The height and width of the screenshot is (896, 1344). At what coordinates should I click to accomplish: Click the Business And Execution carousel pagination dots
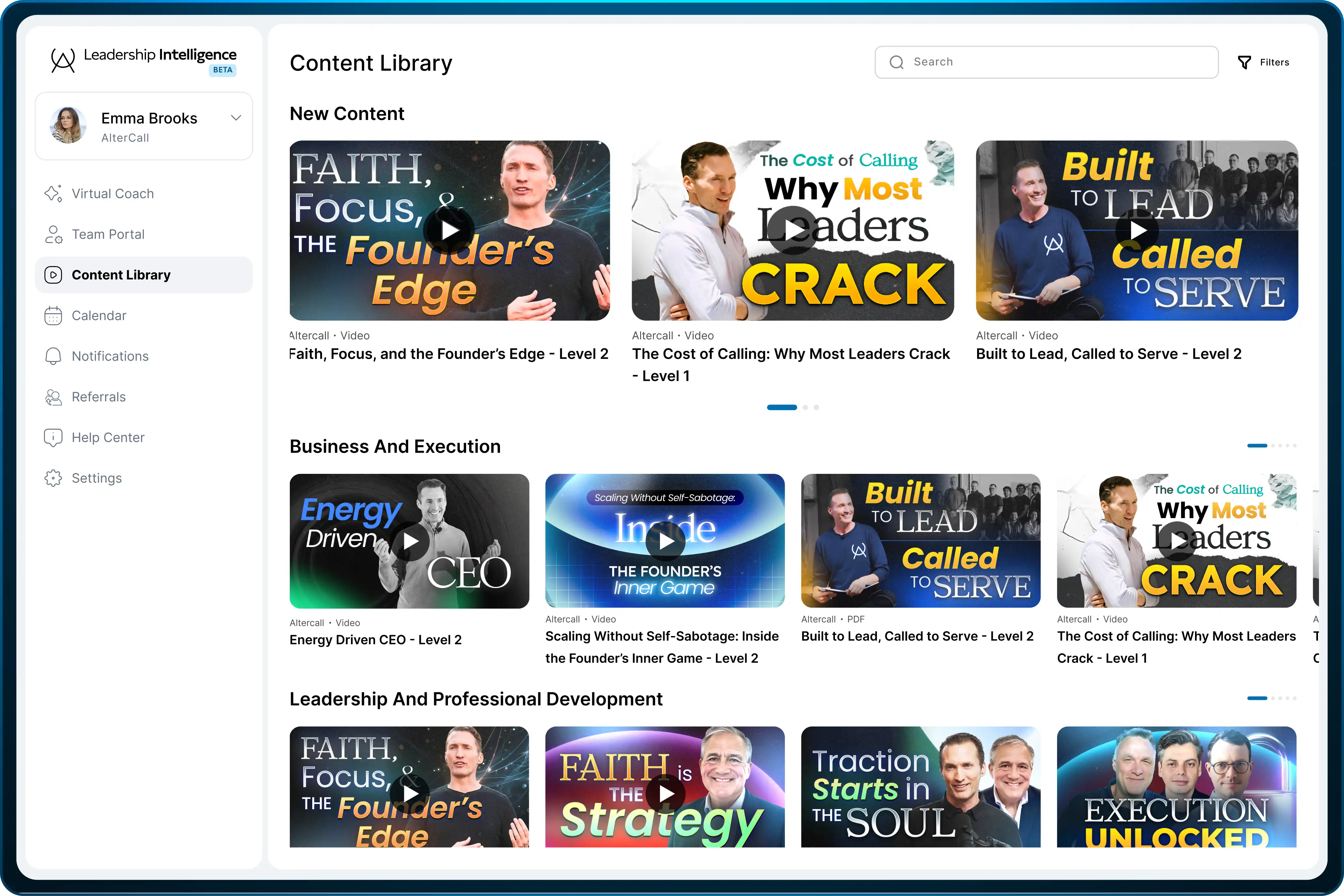[1272, 446]
